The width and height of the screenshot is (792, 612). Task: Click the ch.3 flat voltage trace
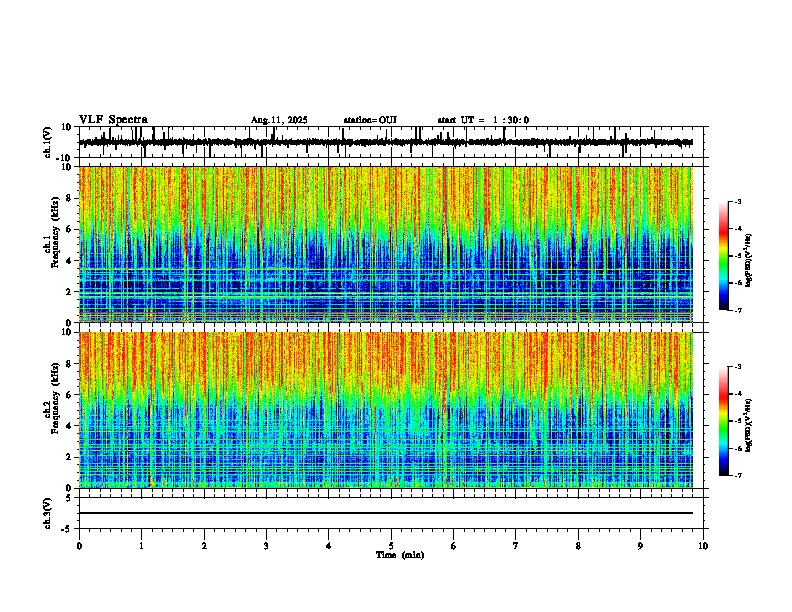click(386, 513)
